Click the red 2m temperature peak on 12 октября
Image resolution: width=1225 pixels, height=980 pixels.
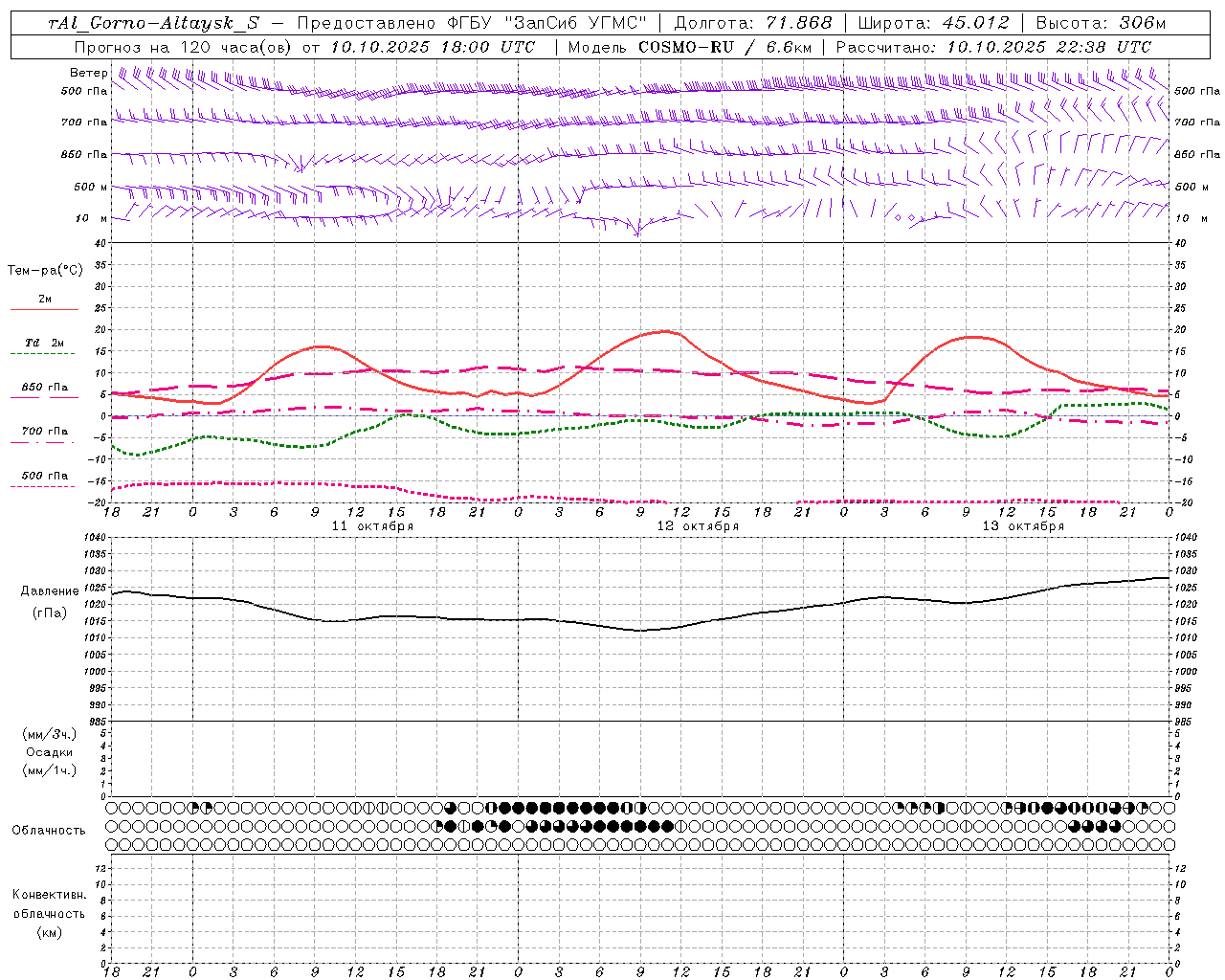pyautogui.click(x=667, y=331)
